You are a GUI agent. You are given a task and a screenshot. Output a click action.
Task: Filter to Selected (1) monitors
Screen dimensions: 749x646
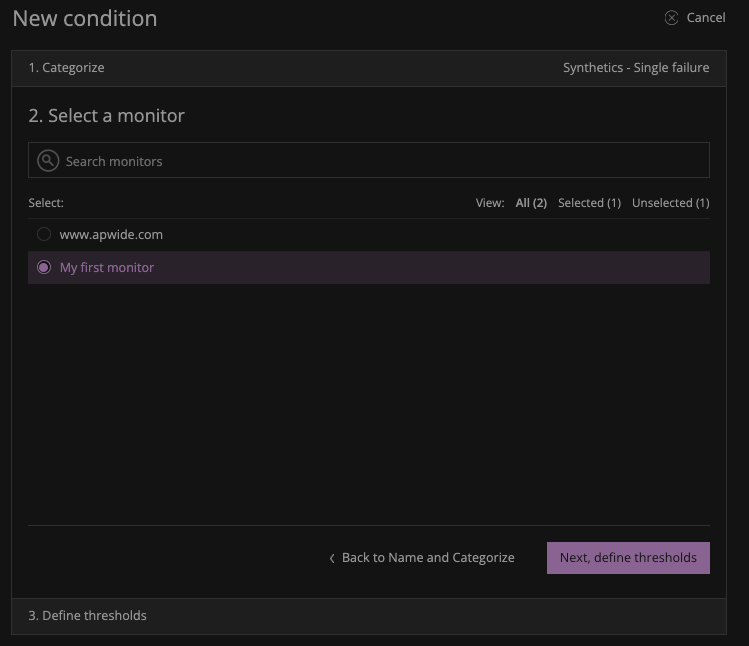[x=589, y=203]
